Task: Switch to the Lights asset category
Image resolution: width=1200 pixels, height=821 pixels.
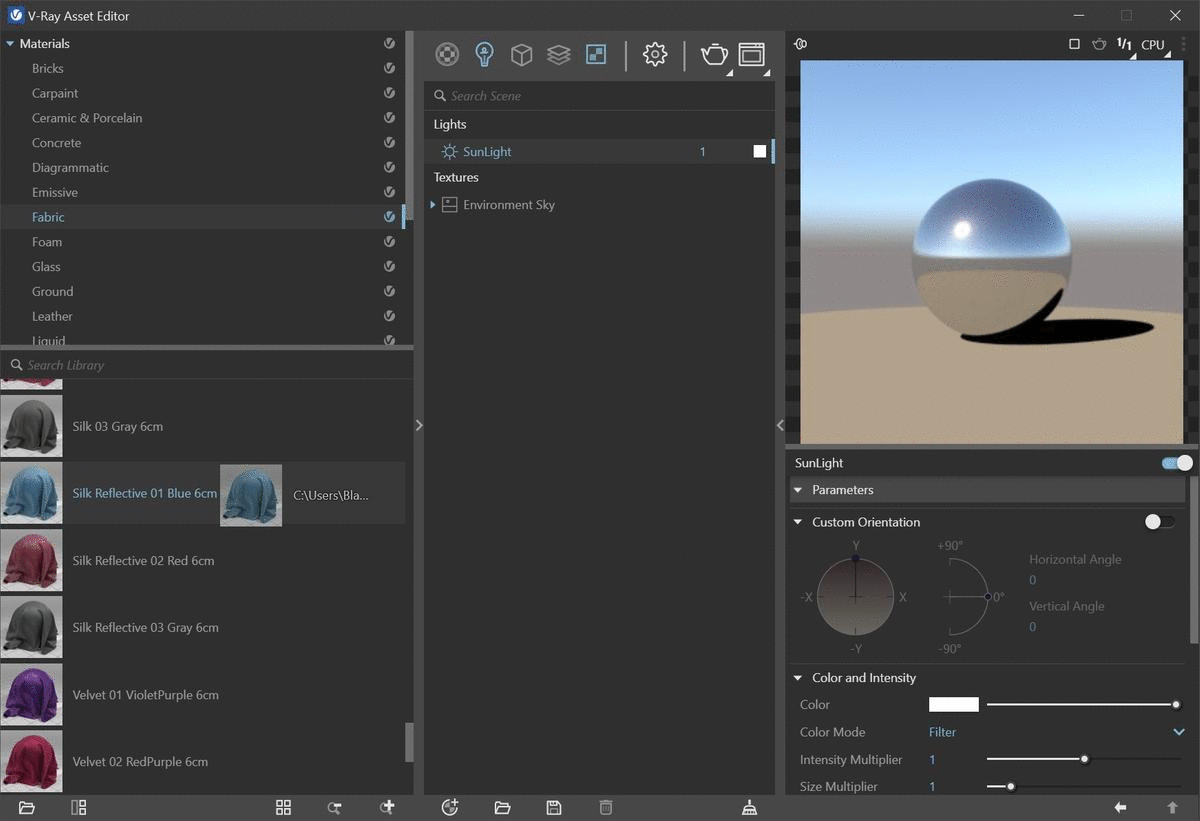Action: point(484,54)
